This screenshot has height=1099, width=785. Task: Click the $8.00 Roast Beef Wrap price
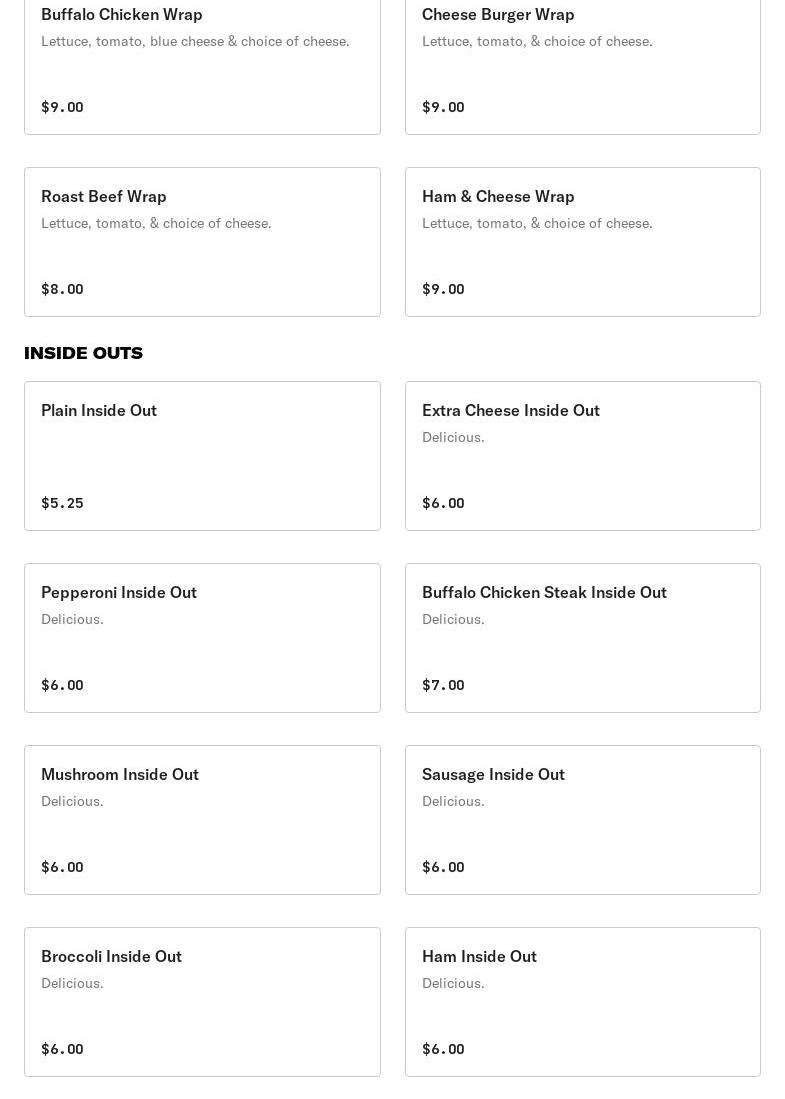[62, 289]
